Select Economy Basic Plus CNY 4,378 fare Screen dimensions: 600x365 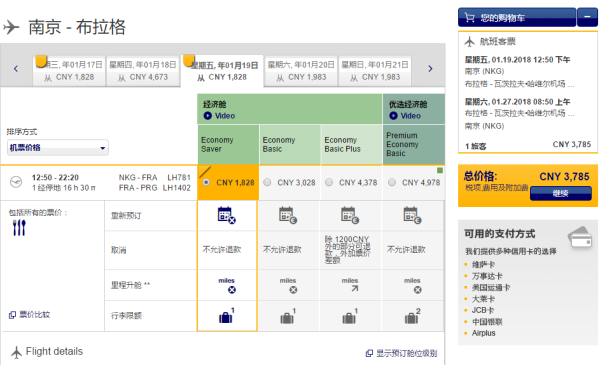[x=329, y=182]
